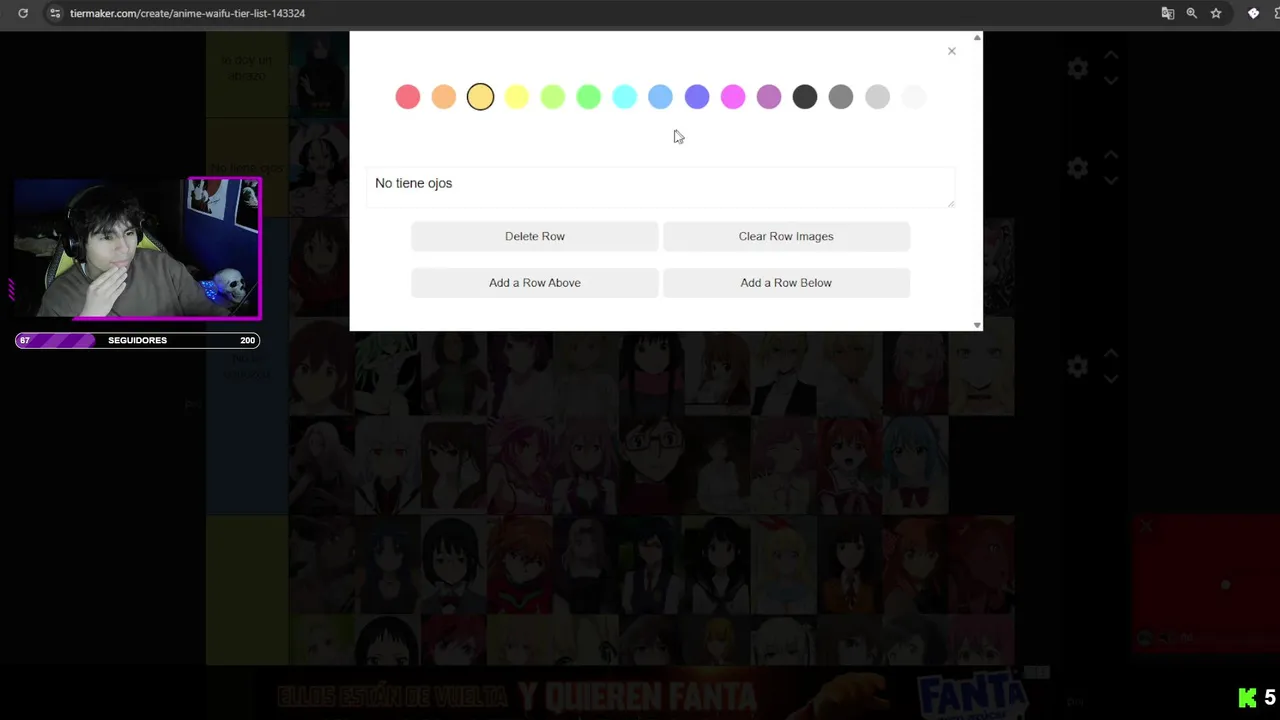The image size is (1280, 720).
Task: Pick the red color swatch
Action: [408, 97]
